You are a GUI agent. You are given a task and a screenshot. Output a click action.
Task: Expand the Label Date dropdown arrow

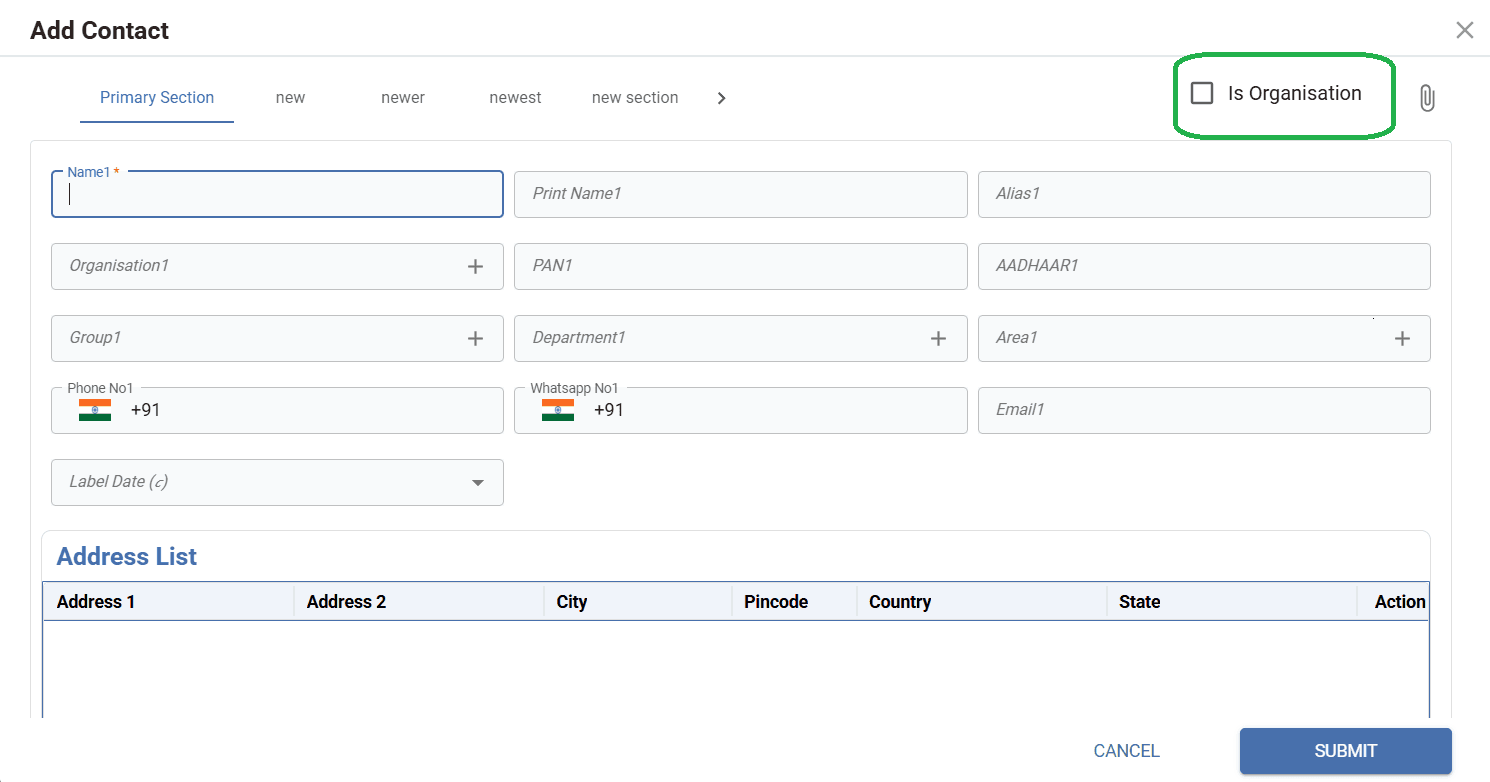point(478,483)
